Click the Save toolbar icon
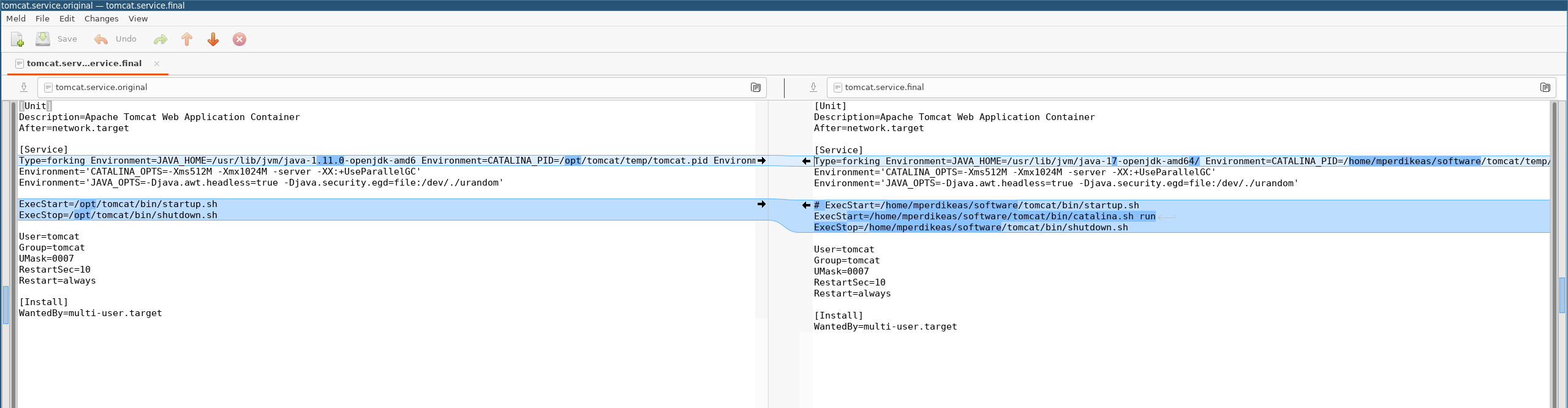 43,39
